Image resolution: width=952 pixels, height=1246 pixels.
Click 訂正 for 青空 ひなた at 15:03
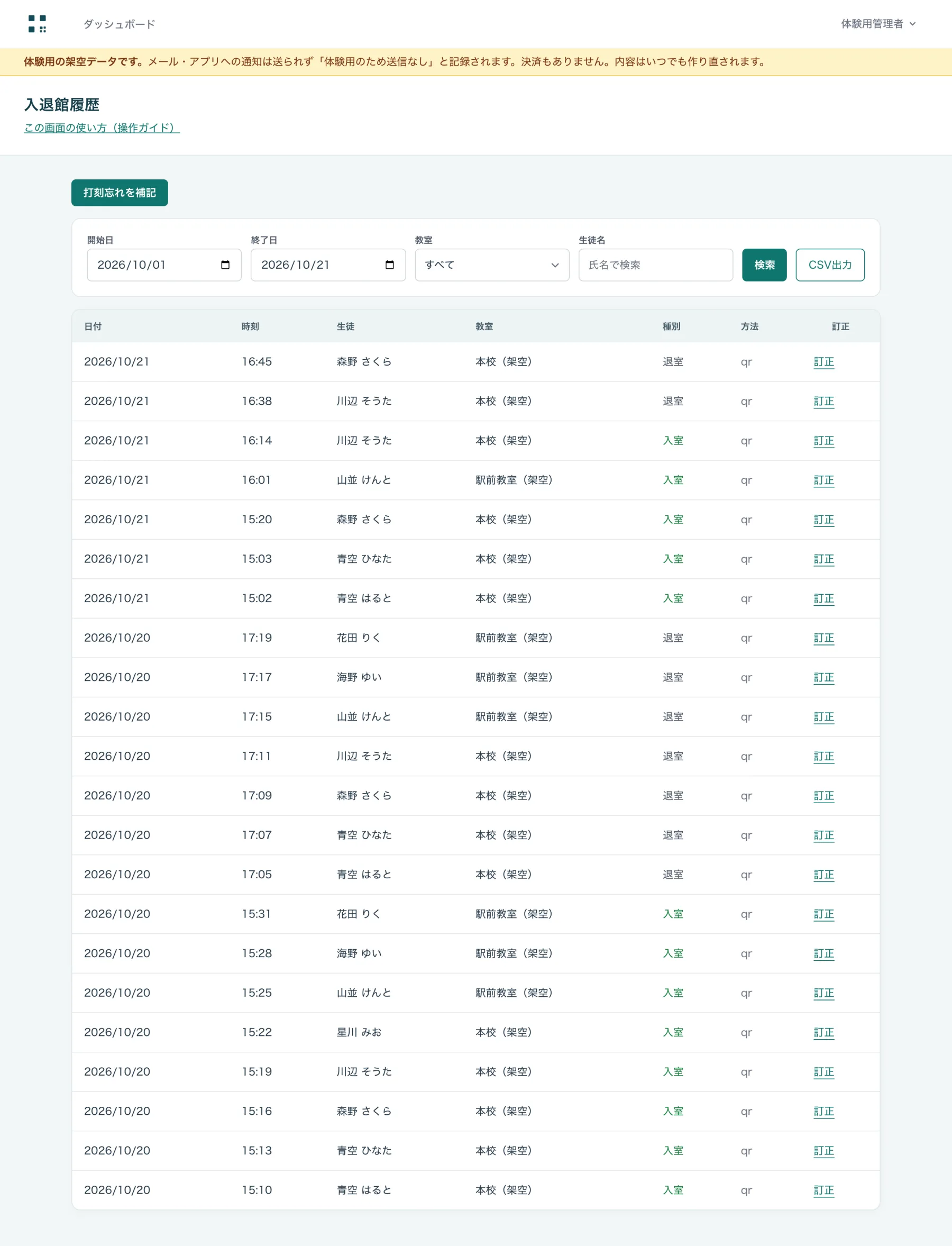[x=824, y=559]
